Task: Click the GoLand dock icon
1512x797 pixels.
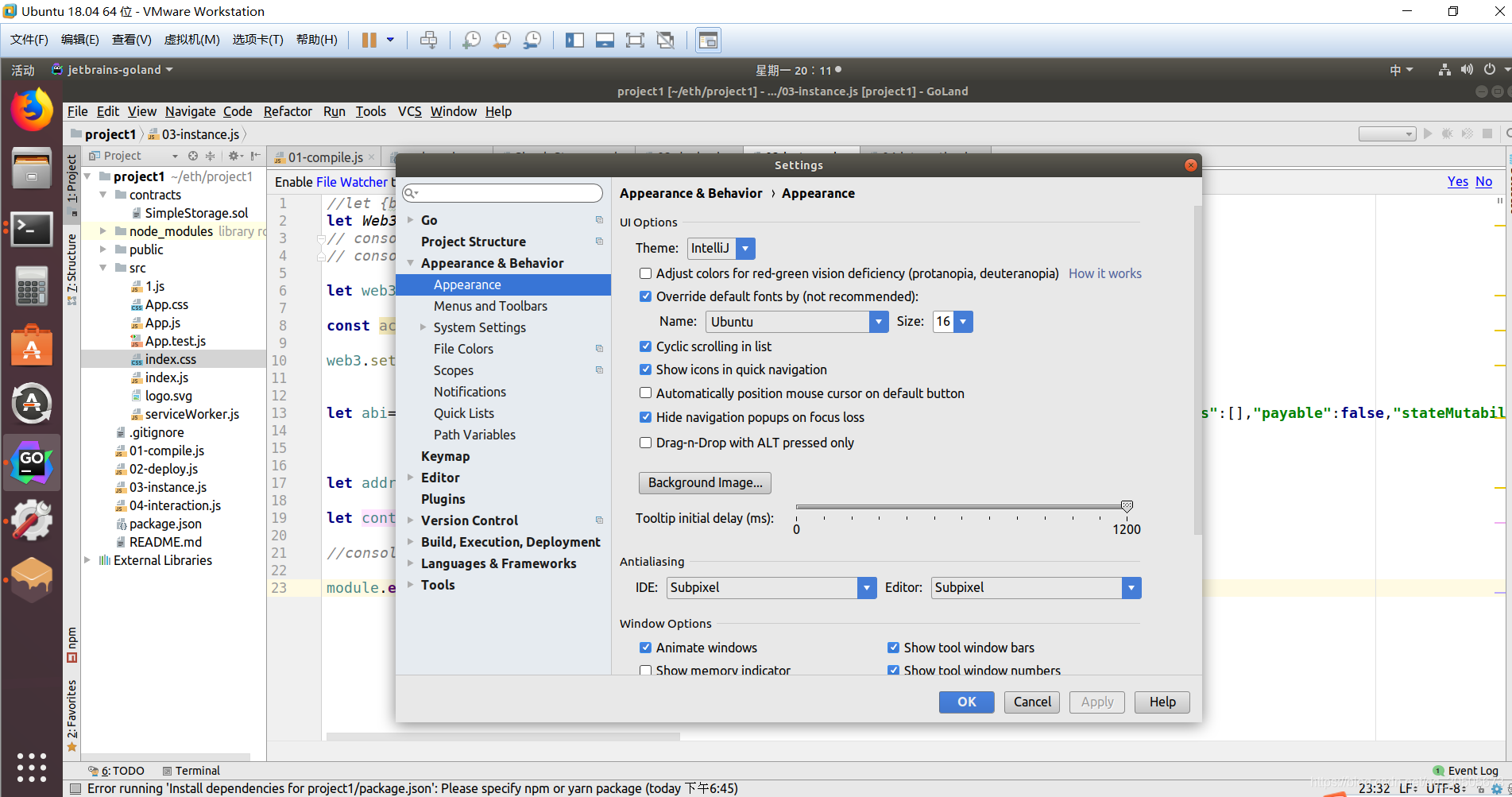Action: coord(32,462)
